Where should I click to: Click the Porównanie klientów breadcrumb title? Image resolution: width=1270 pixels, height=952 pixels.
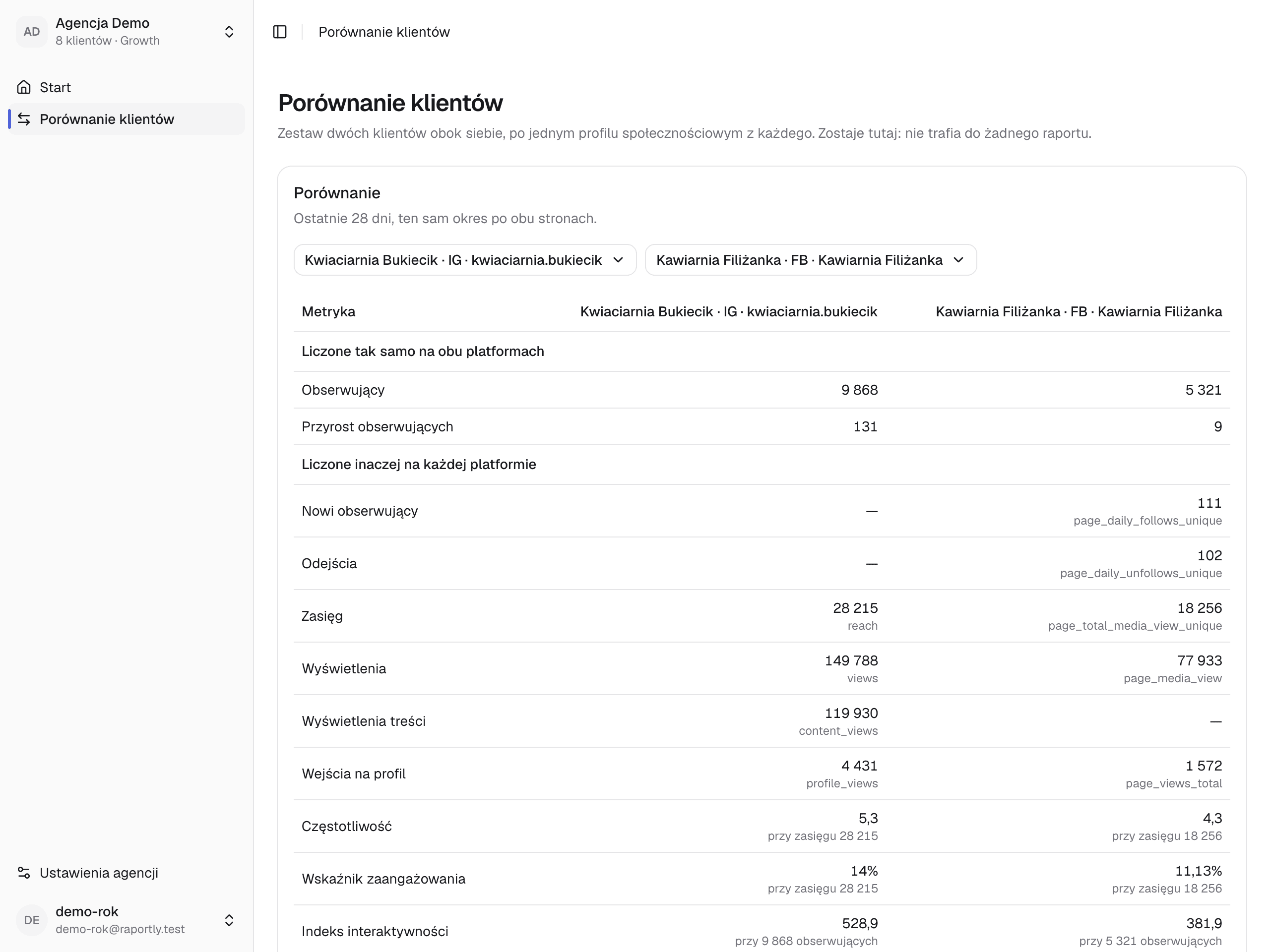(384, 32)
